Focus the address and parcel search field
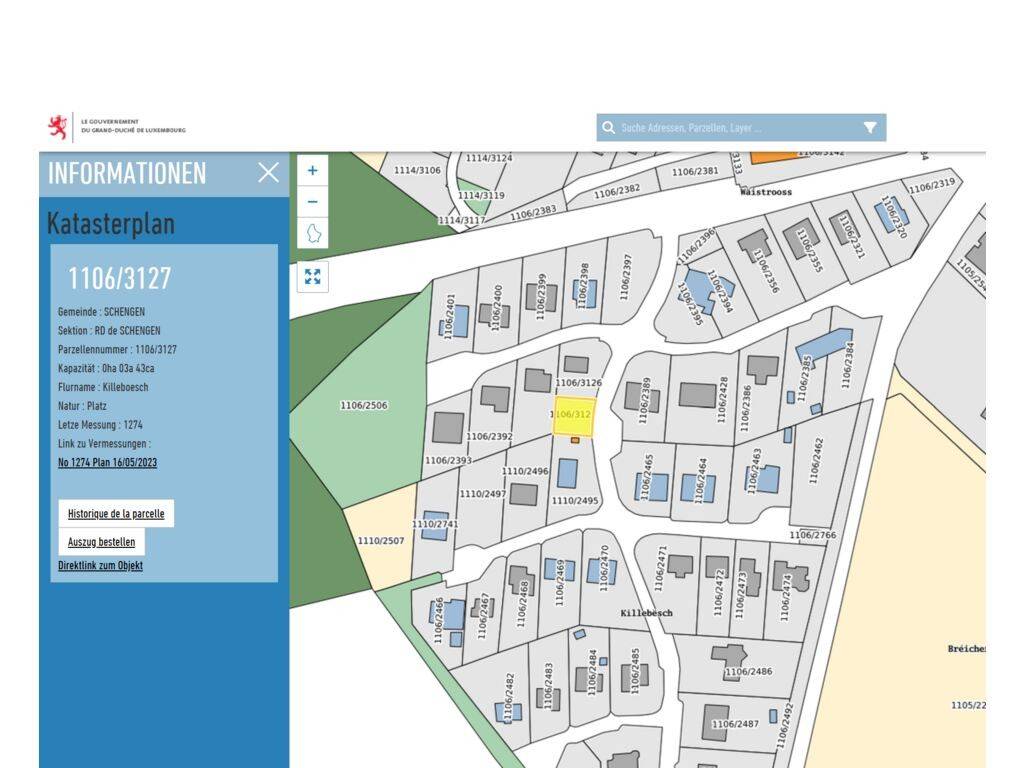 click(735, 128)
